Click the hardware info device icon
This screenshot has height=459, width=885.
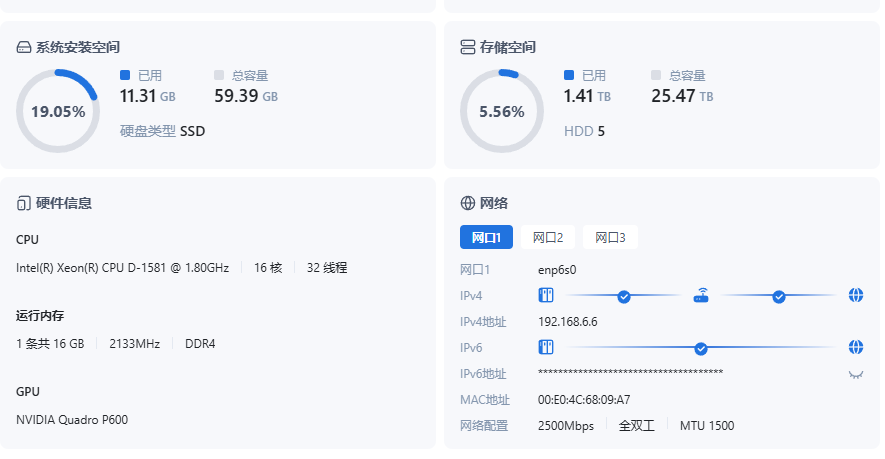[x=24, y=203]
